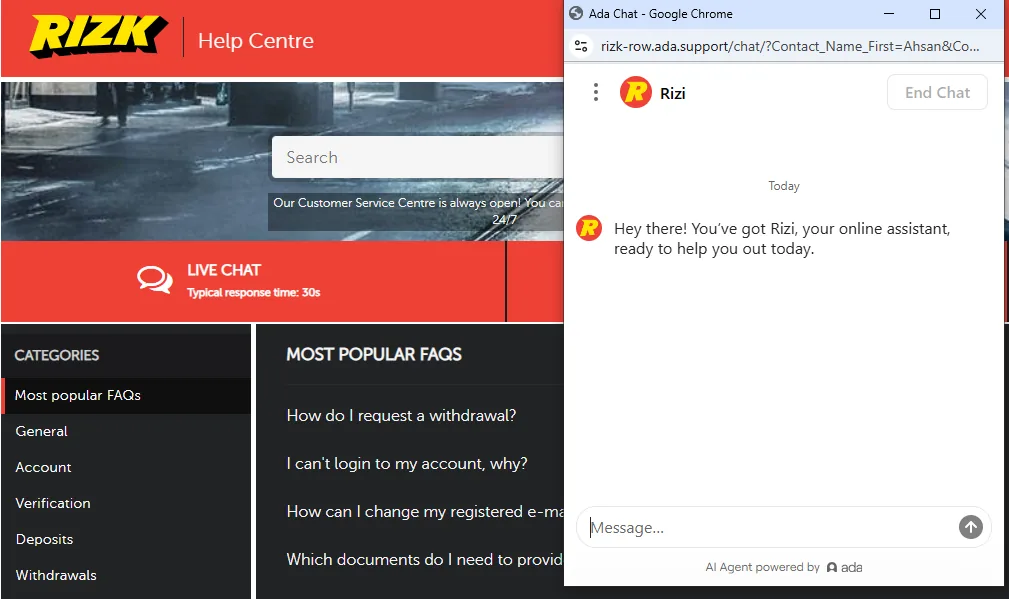
Task: End the chat with the End Chat button
Action: point(937,92)
